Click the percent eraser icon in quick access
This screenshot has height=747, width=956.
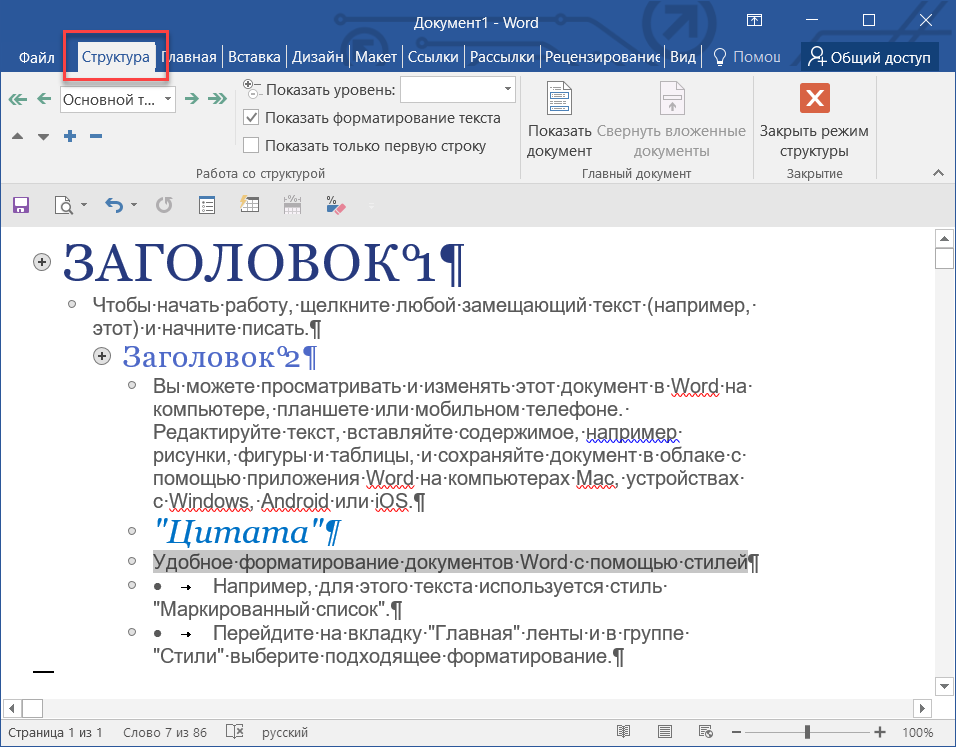(335, 205)
